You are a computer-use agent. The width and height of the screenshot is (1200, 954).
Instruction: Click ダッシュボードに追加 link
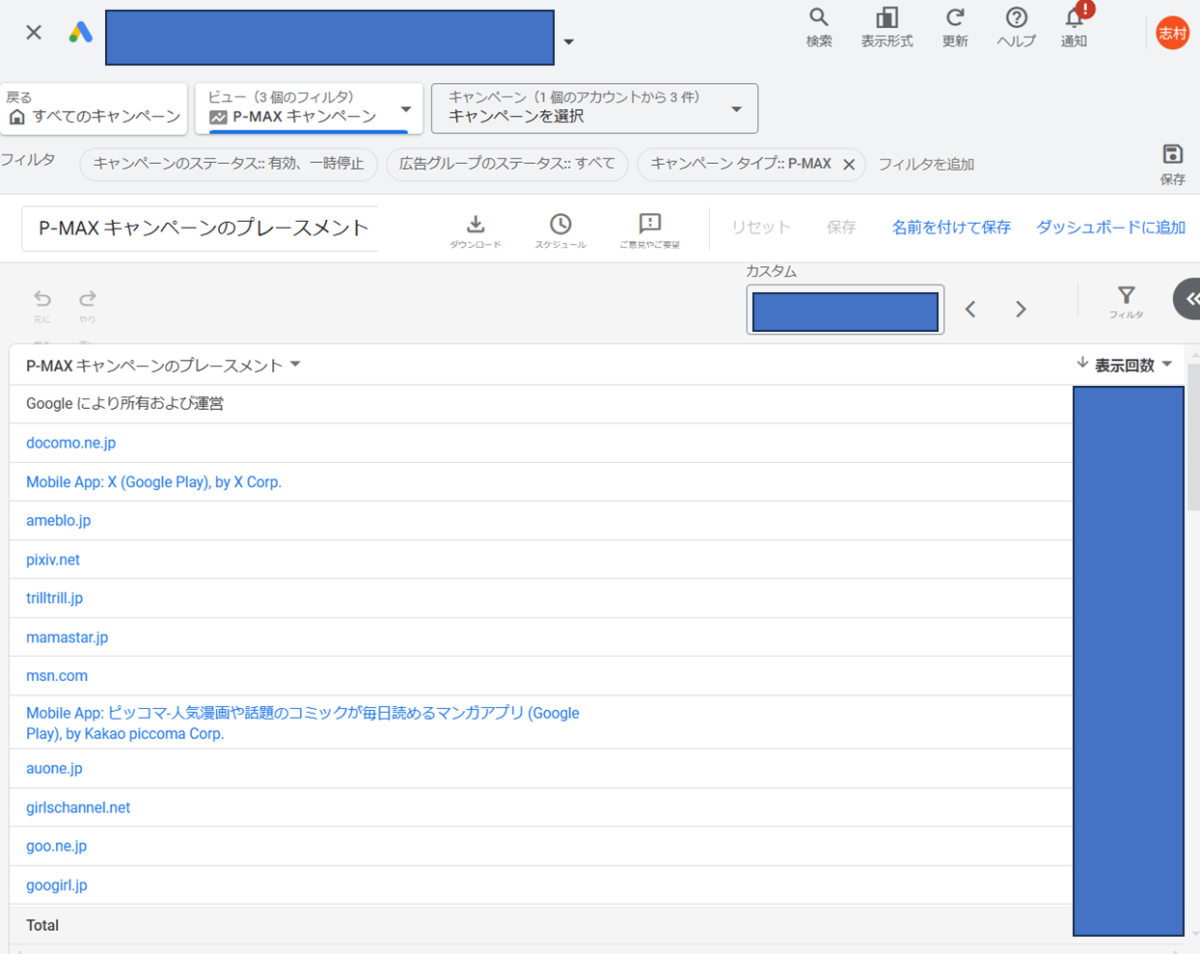coord(1111,227)
